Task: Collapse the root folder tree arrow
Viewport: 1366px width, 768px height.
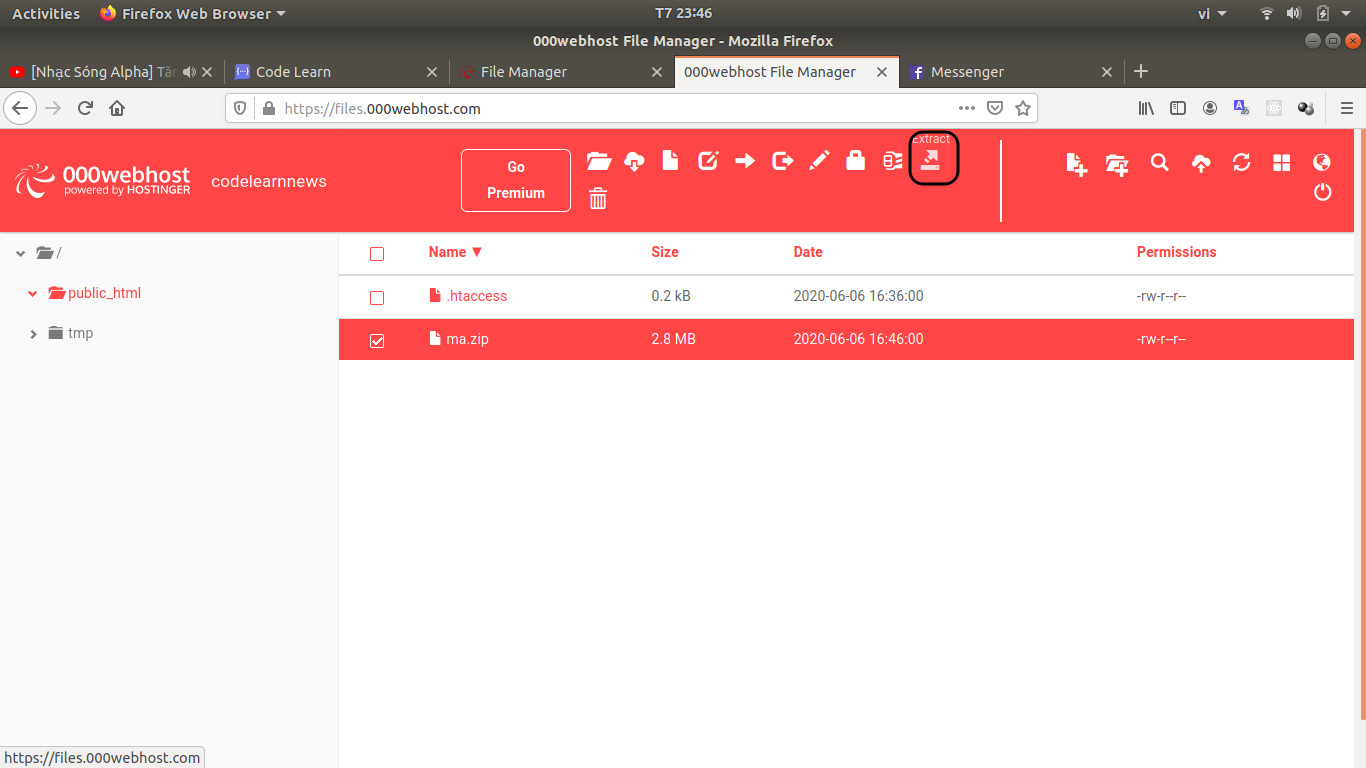Action: 20,254
